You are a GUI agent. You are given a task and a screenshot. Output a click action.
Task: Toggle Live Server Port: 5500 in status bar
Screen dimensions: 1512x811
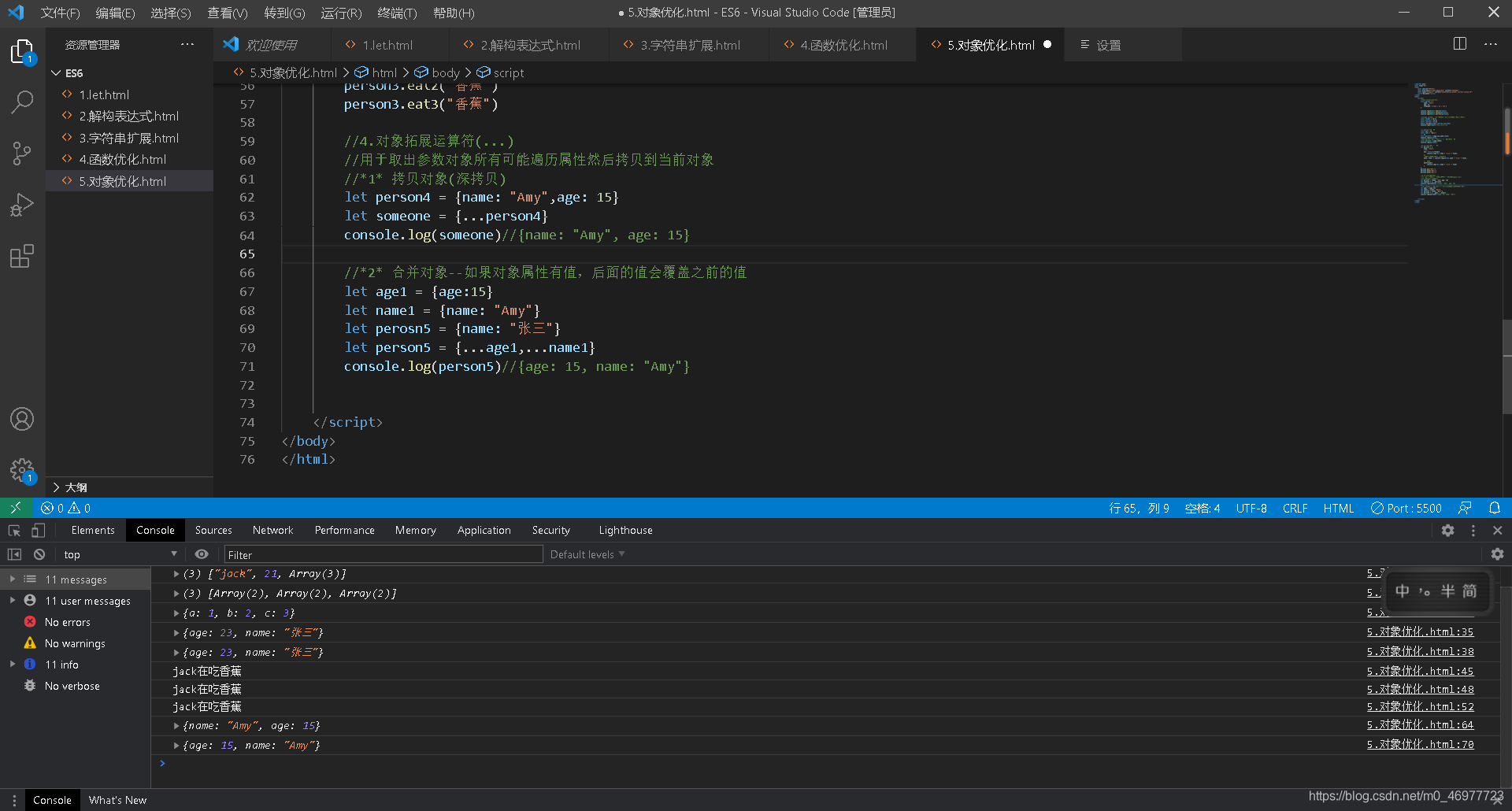point(1406,508)
